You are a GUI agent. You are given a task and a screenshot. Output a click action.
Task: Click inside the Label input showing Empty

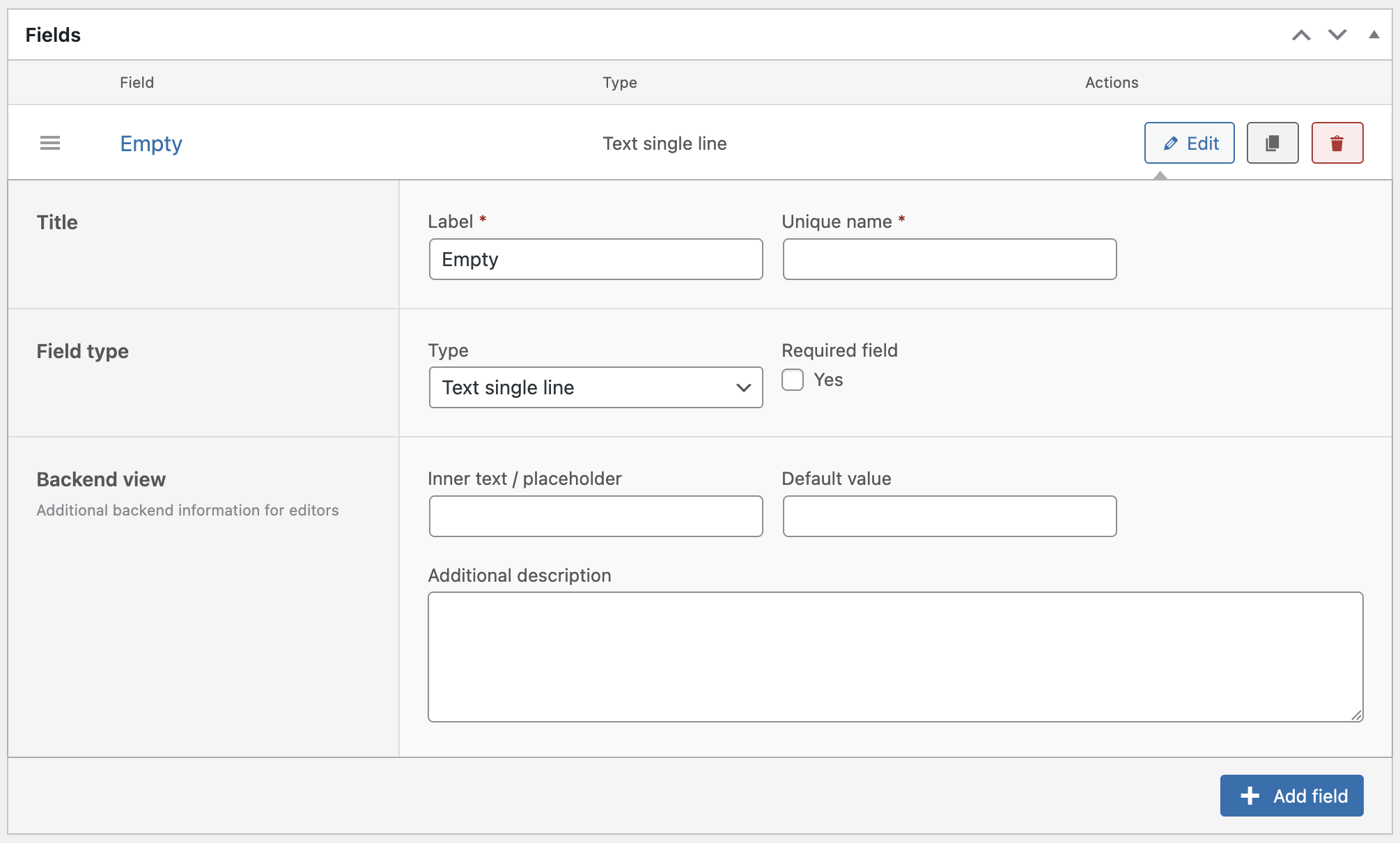(x=596, y=258)
